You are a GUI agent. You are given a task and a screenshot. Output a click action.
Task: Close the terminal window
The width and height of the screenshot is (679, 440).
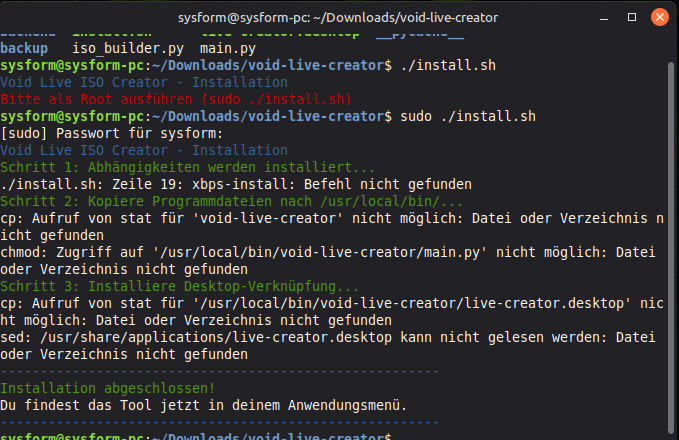tap(659, 17)
